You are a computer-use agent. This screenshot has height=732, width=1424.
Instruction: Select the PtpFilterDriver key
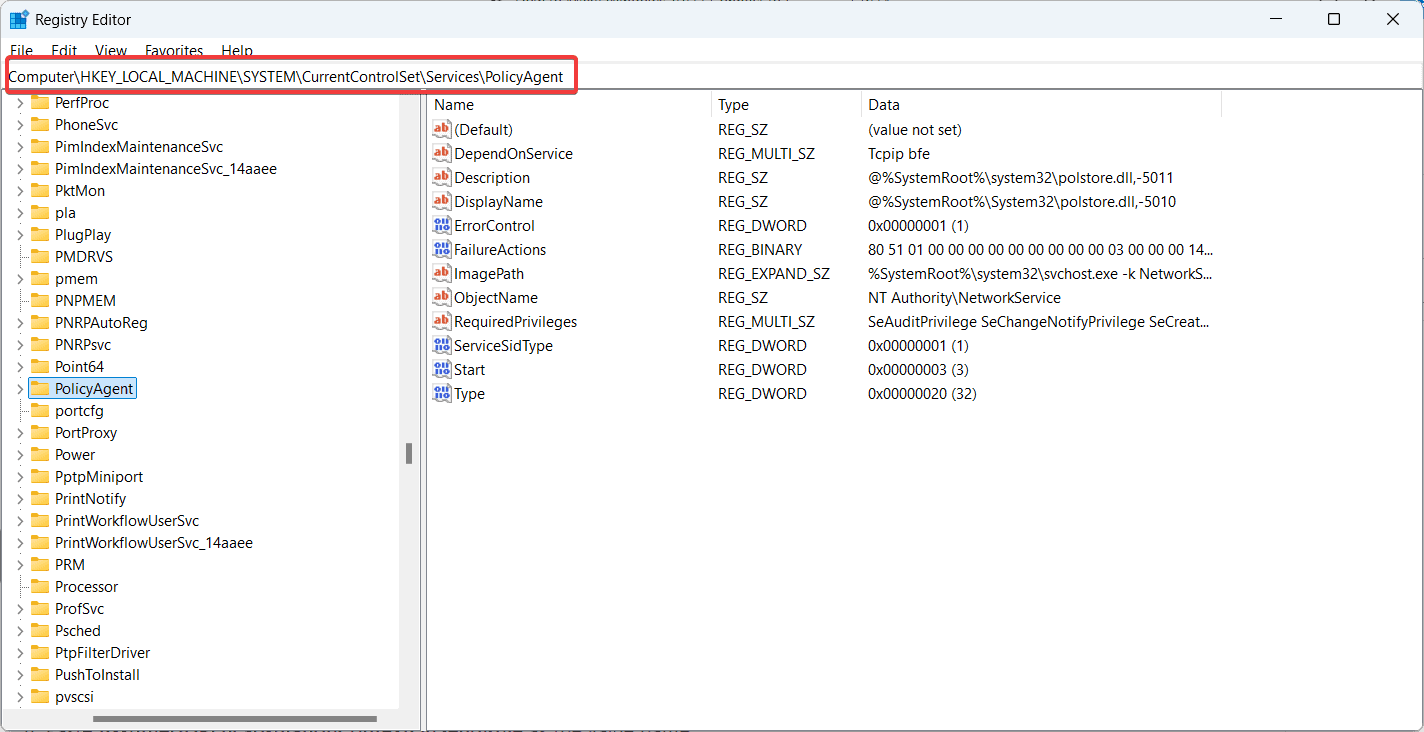[102, 652]
